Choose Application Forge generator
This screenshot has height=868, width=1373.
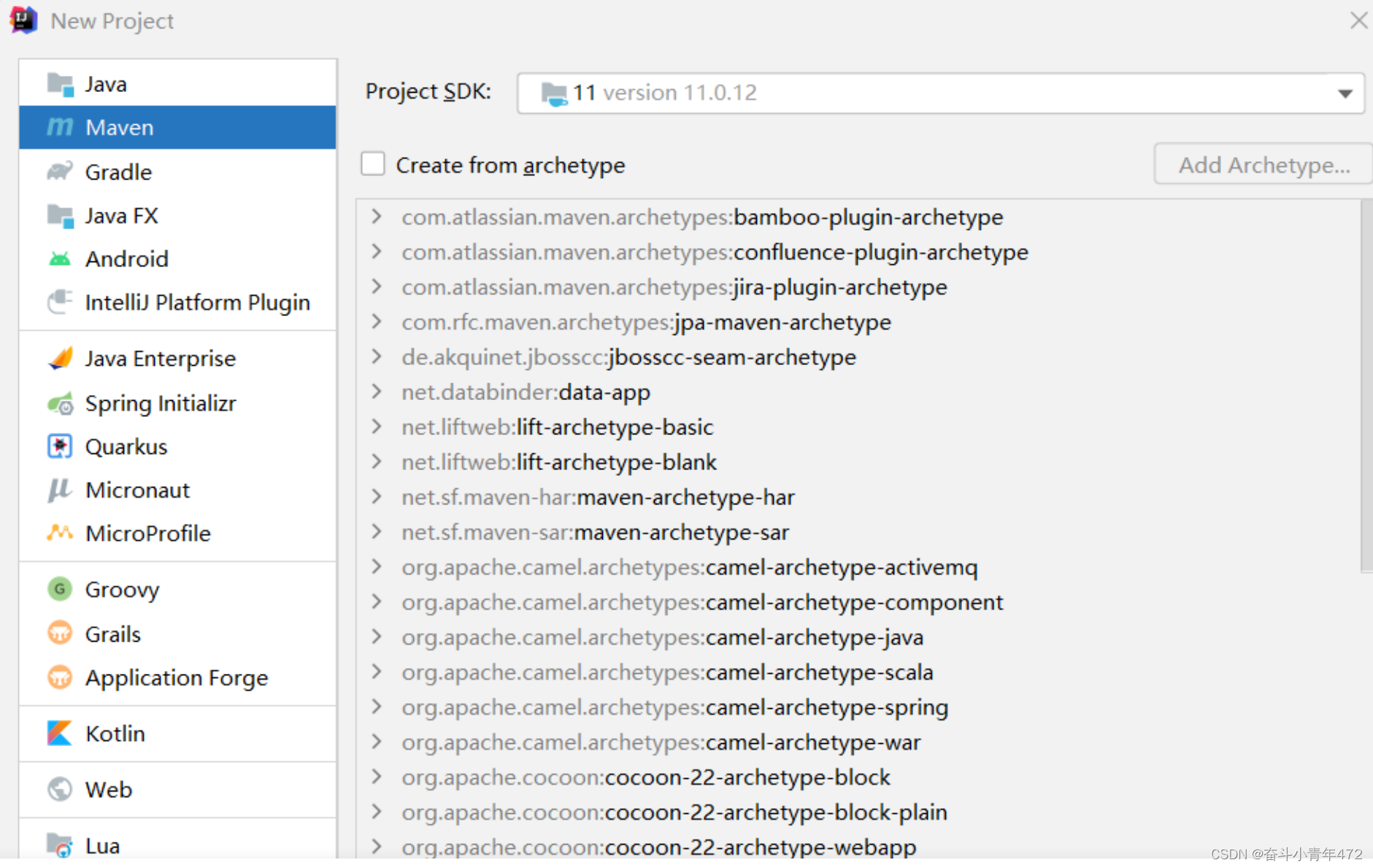click(x=178, y=677)
